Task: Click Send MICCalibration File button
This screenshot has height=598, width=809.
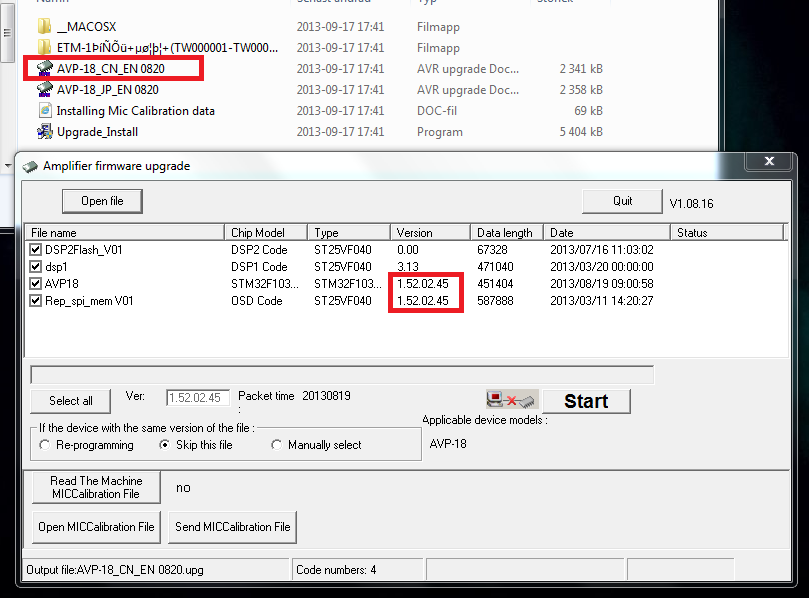Action: 233,527
